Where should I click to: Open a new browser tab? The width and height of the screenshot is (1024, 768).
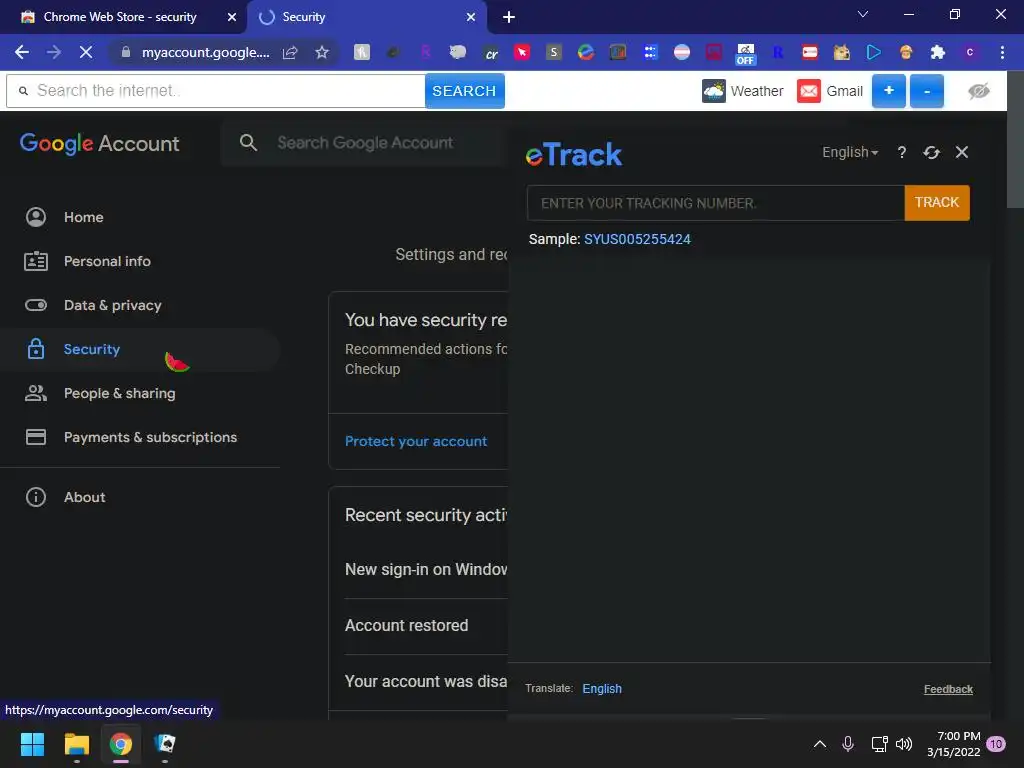(x=509, y=17)
